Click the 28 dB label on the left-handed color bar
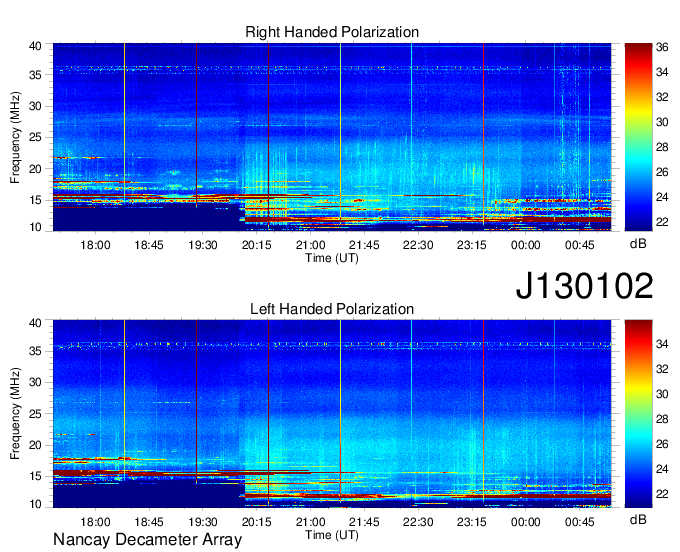 (662, 419)
